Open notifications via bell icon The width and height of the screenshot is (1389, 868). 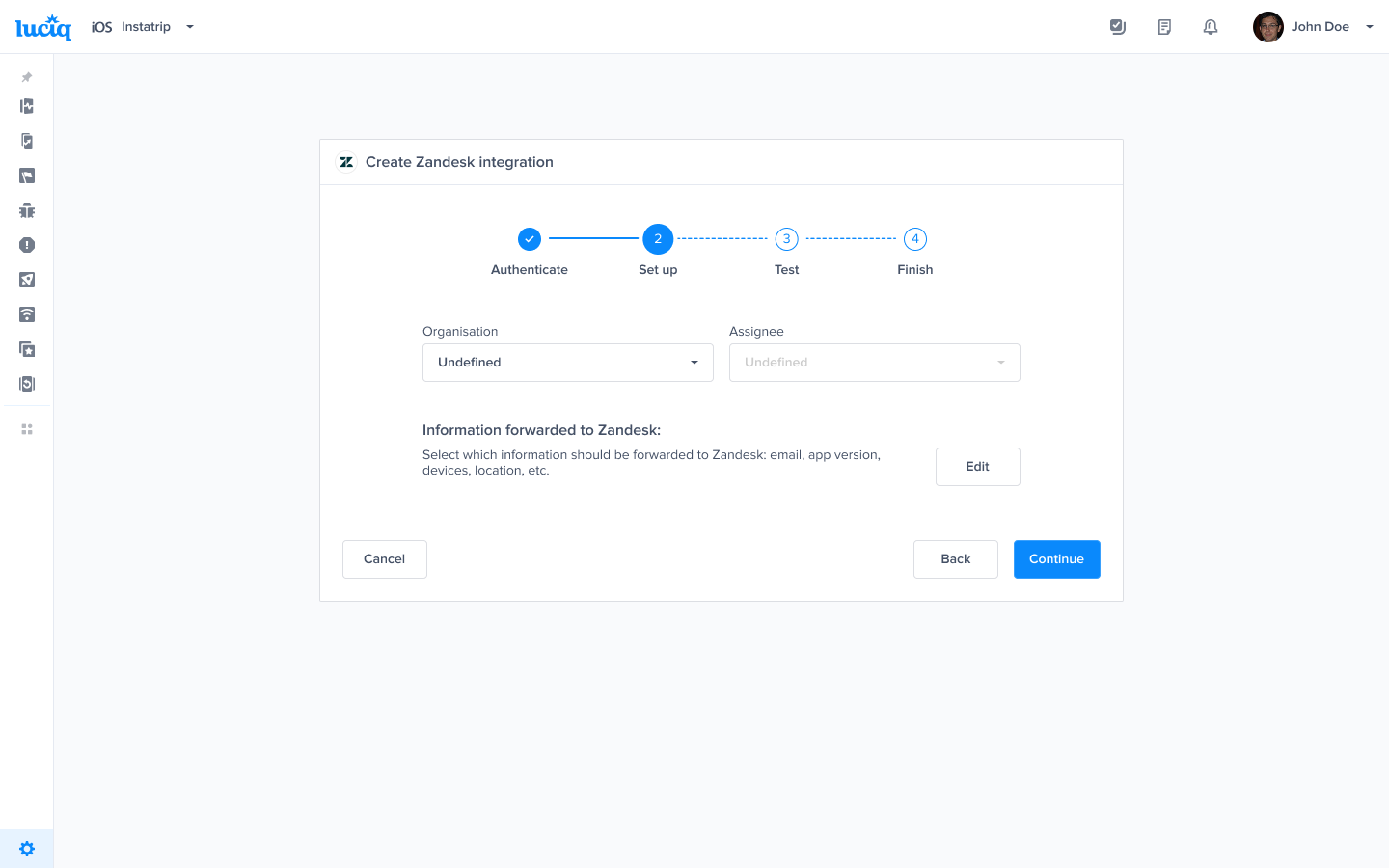[1210, 26]
